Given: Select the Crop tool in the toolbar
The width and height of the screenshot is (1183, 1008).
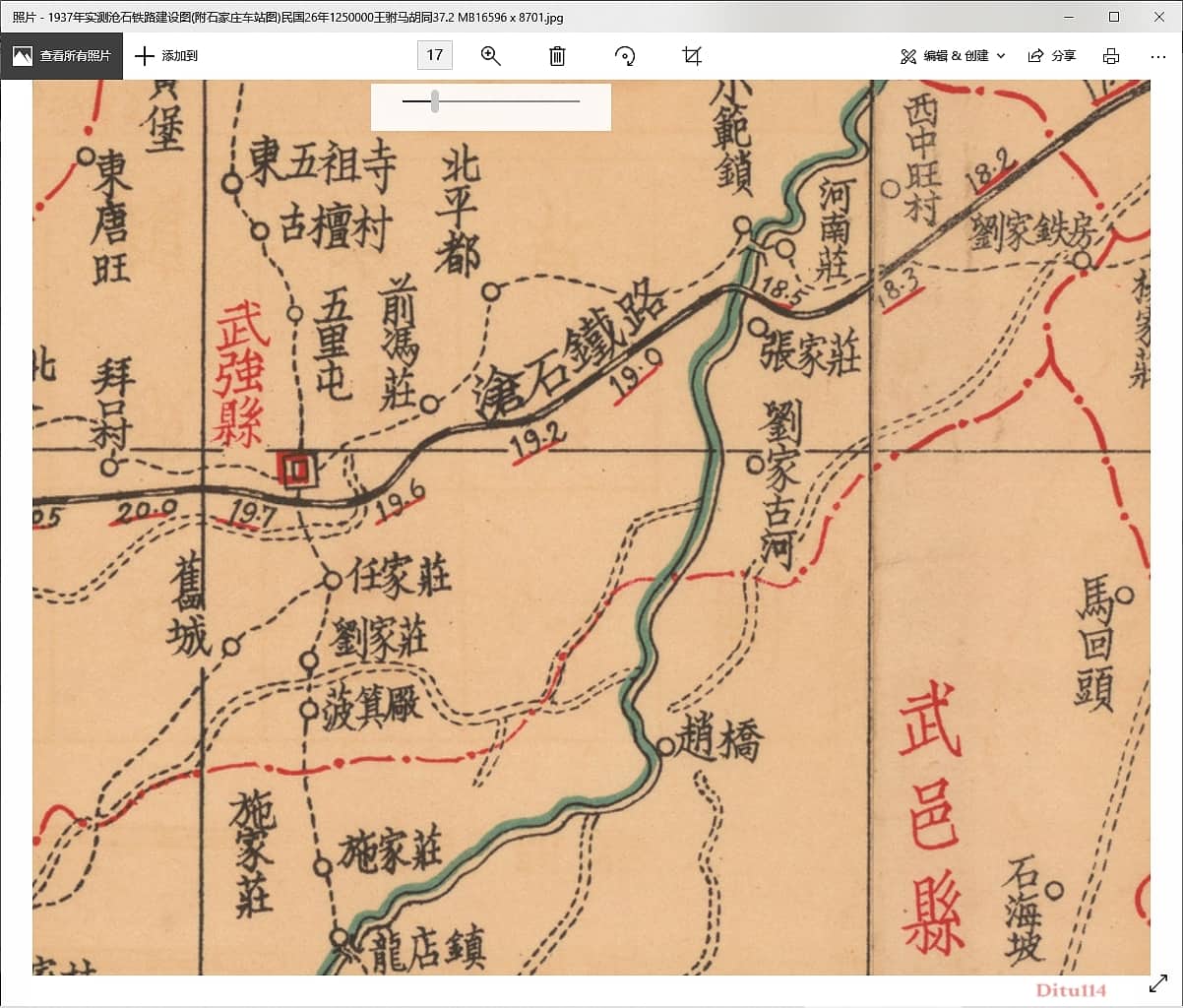Looking at the screenshot, I should click(691, 56).
